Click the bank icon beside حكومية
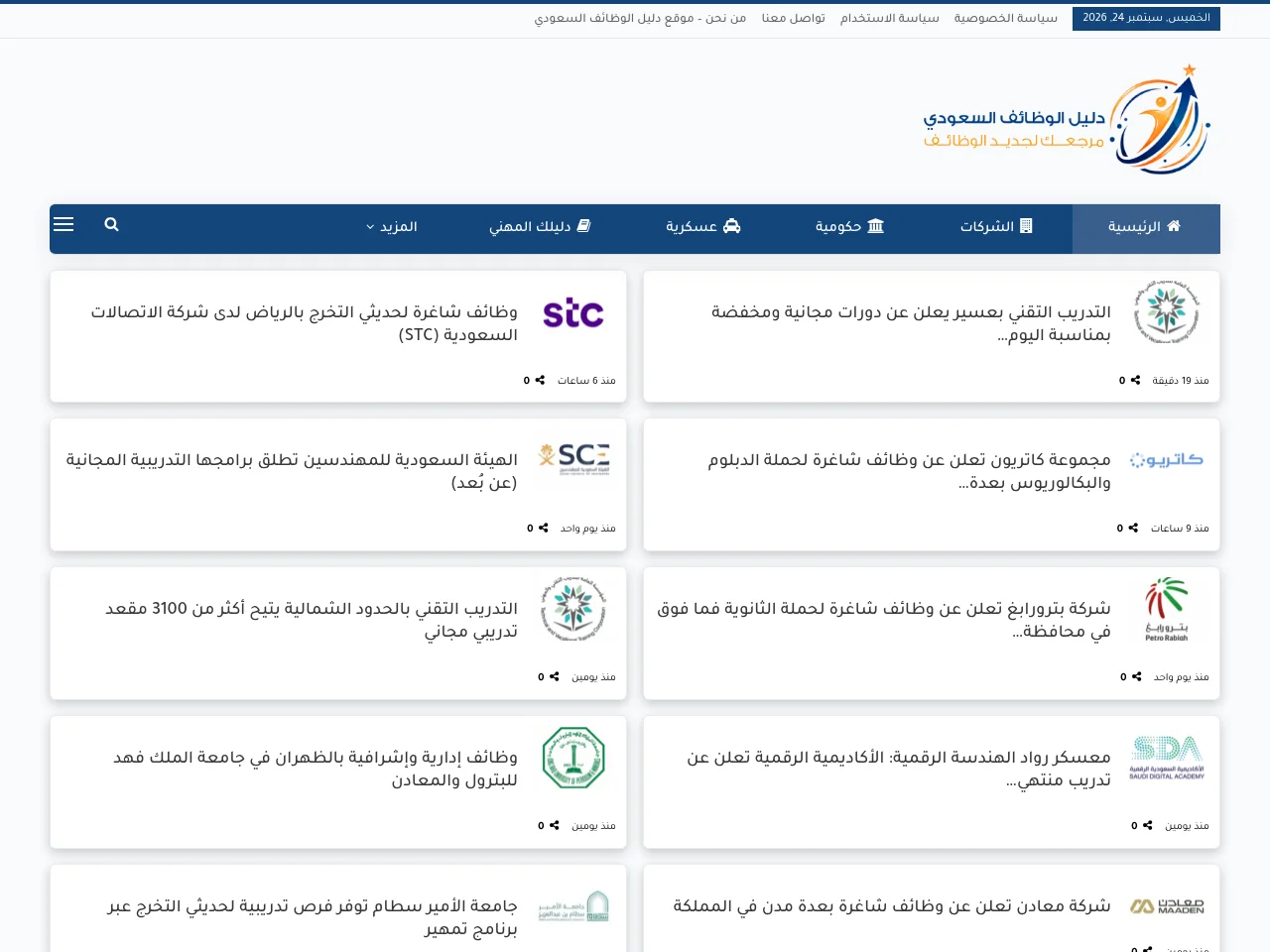The image size is (1270, 952). [875, 226]
